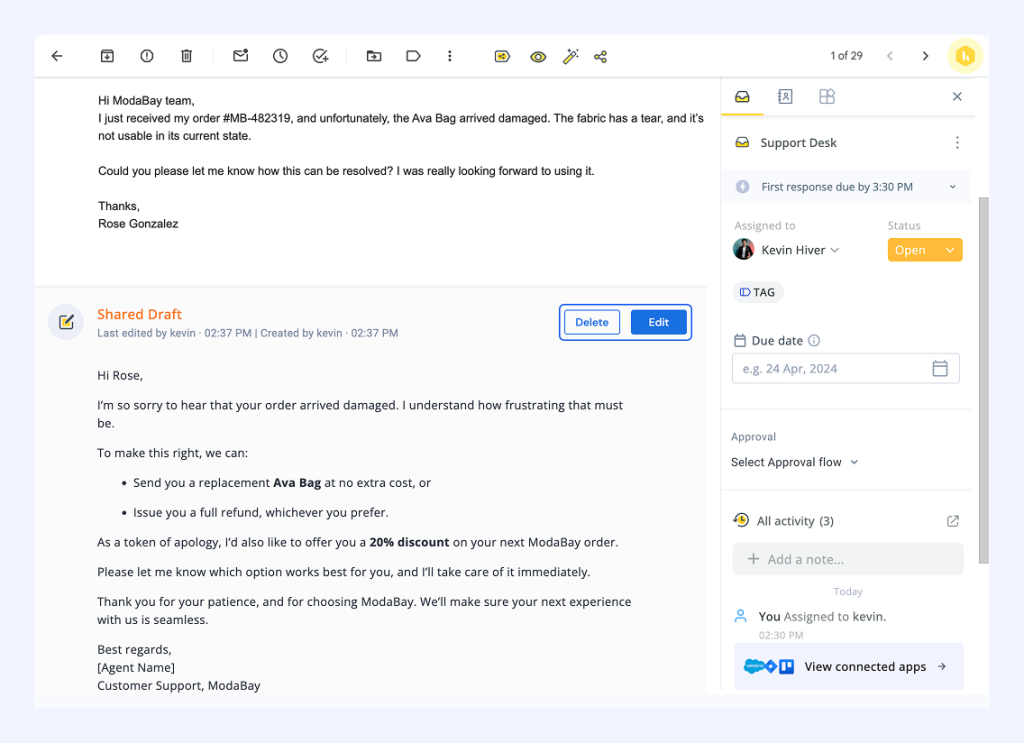Click 'You Assigned to kevin.' activity entry
This screenshot has height=743, width=1024.
click(822, 616)
